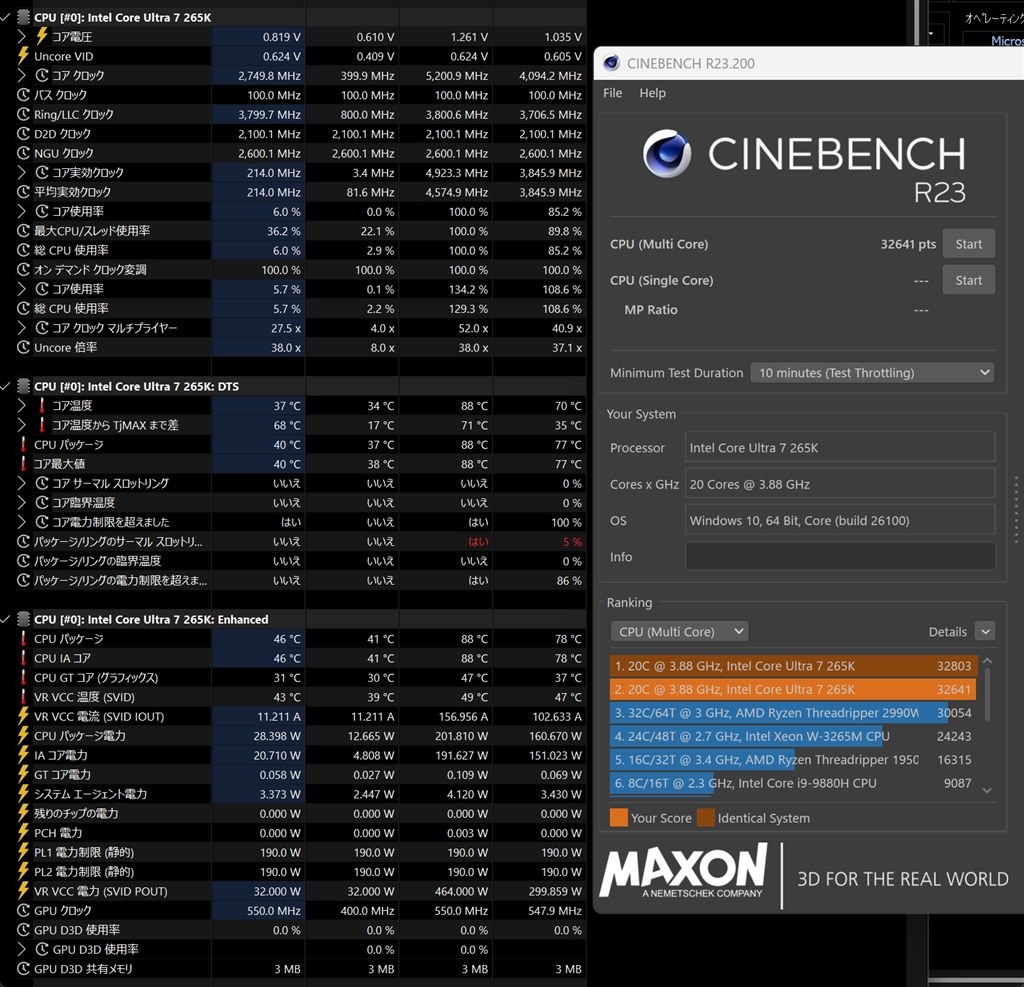Select the Core i9-9880H ranking entry
Screen dimensions: 1024x987
793,783
